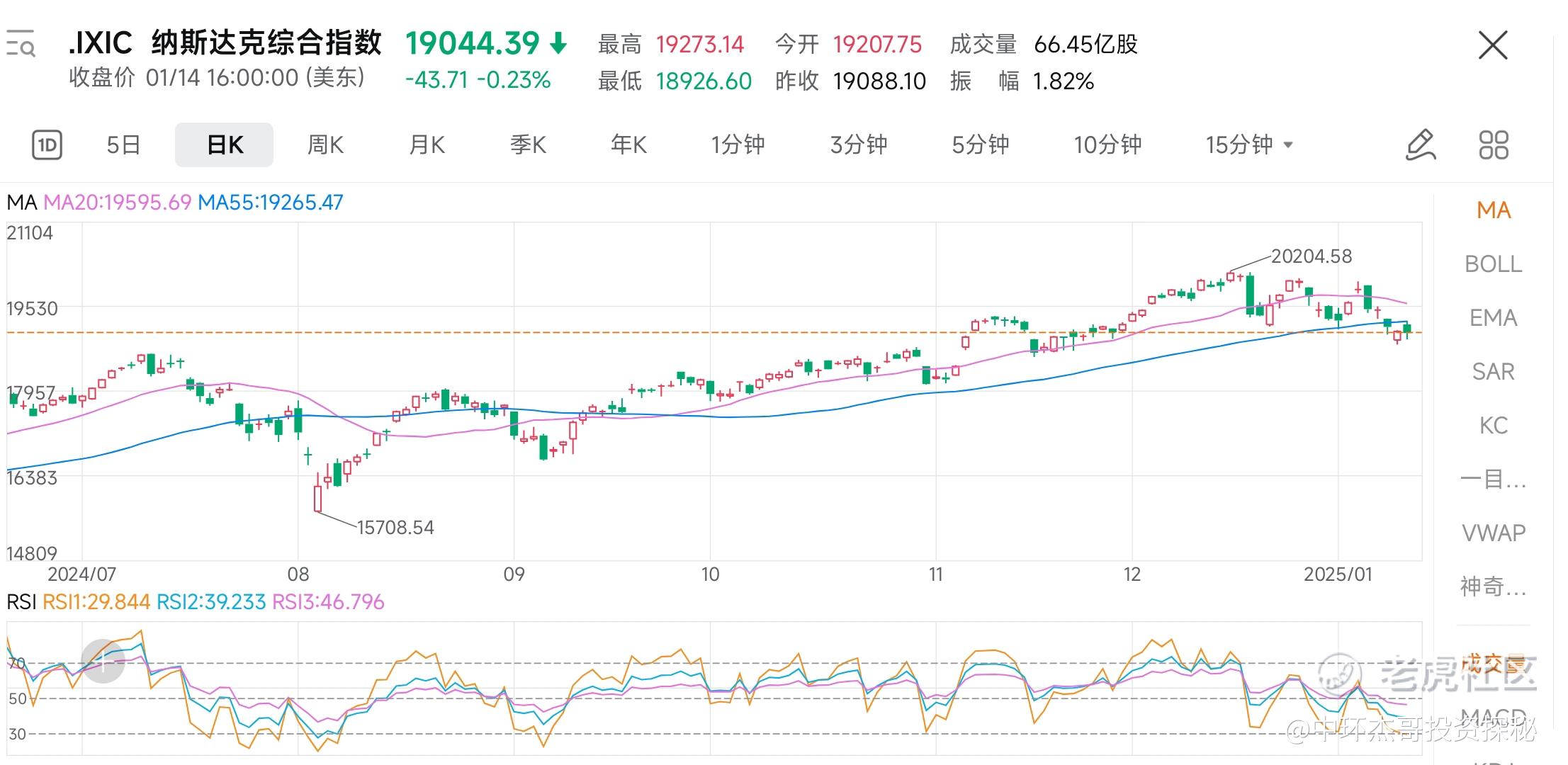Select the 神奇 indicator

click(1494, 586)
